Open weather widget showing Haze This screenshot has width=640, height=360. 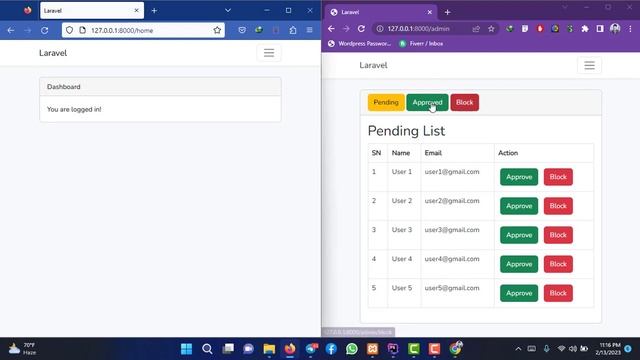coord(22,349)
